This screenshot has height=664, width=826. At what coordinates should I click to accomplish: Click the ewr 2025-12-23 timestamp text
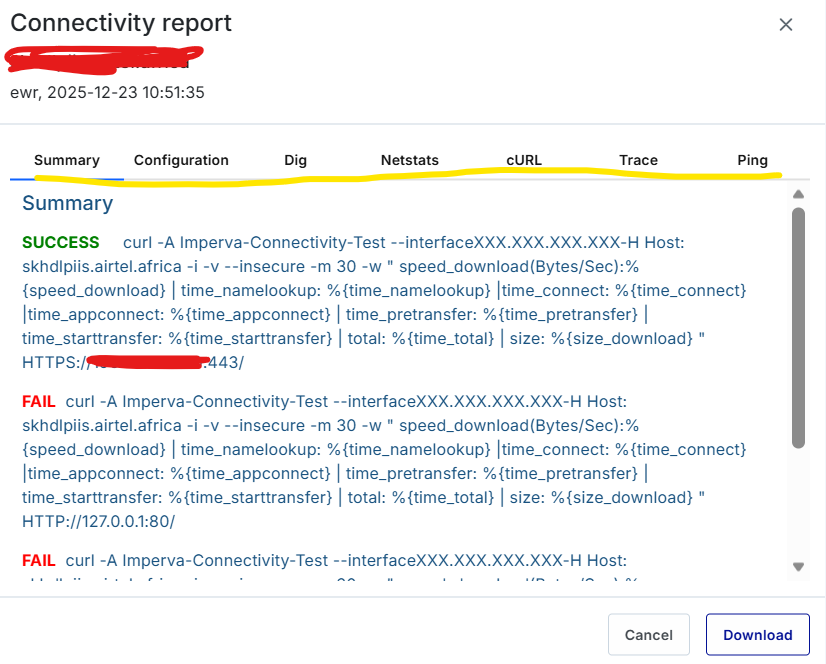point(108,92)
